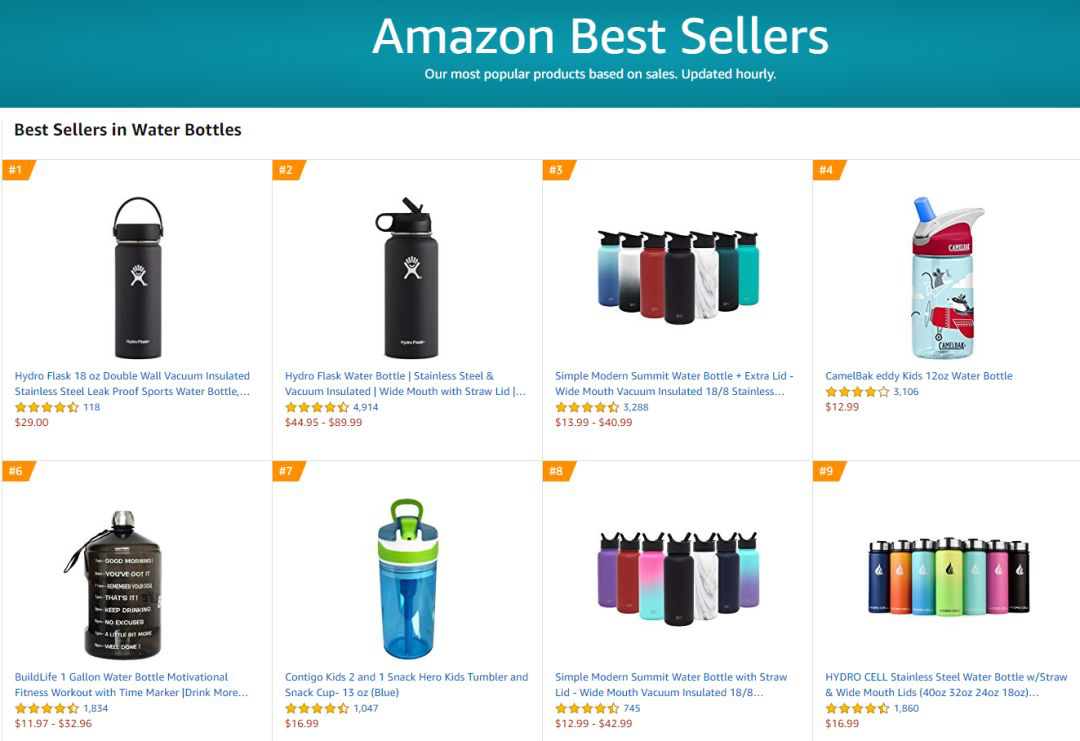View the 4,914 reviews for Hydro Flask
This screenshot has width=1080, height=741.
pos(365,407)
